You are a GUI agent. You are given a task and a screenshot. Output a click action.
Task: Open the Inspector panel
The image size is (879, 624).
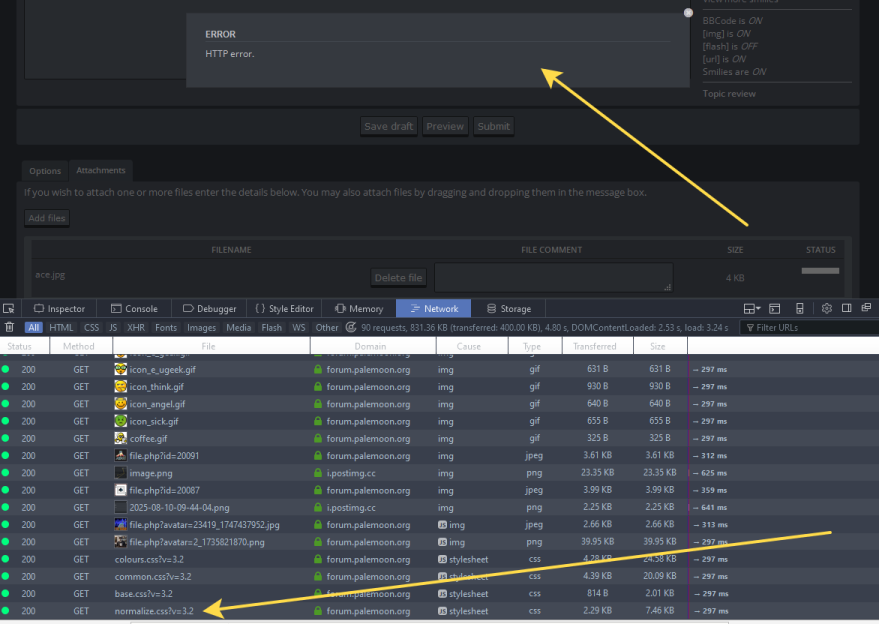59,308
